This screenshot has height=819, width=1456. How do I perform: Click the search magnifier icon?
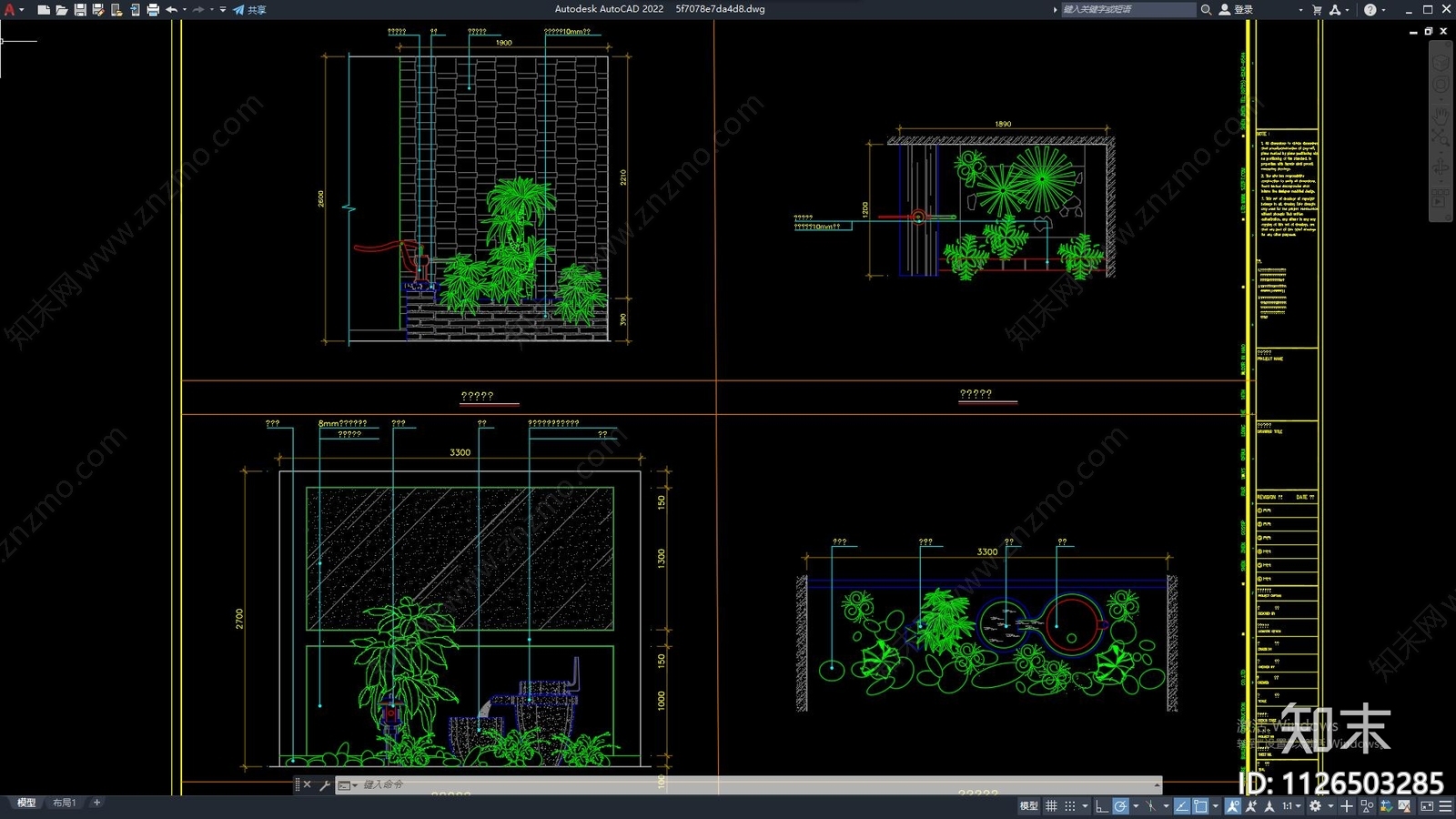pyautogui.click(x=1206, y=9)
